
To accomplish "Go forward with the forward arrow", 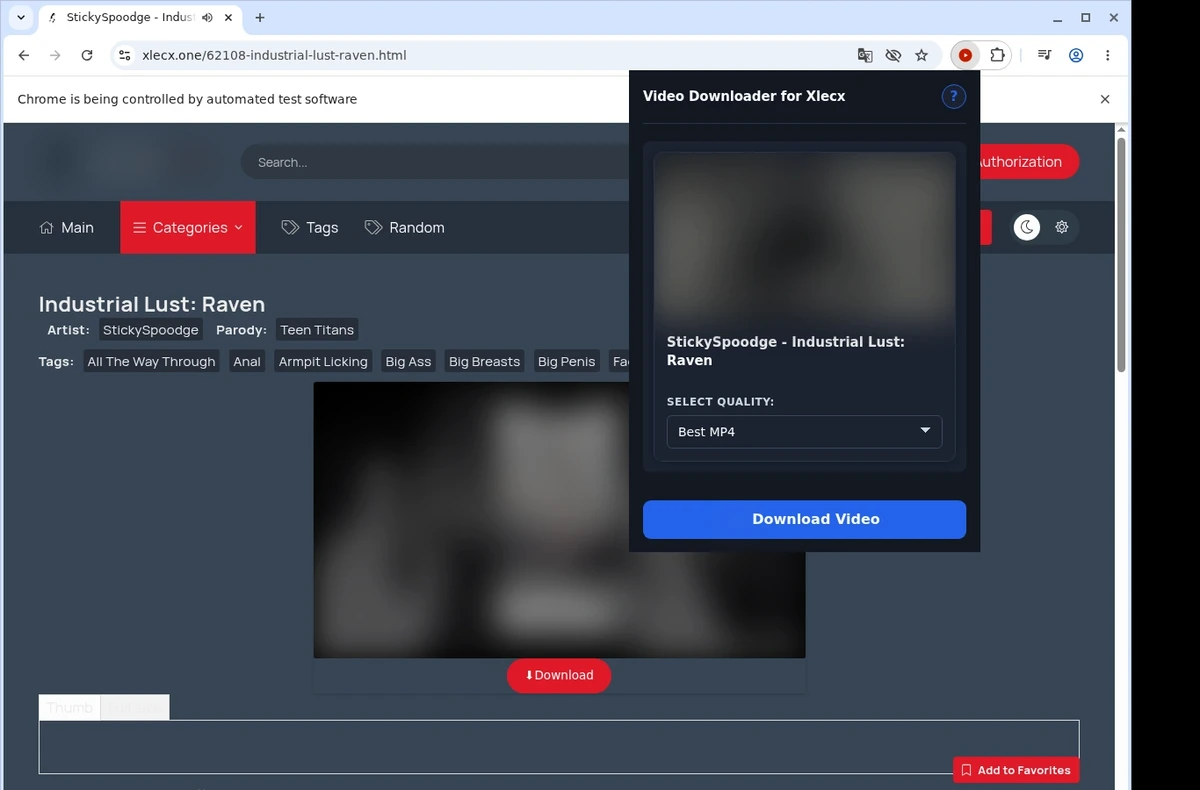I will pyautogui.click(x=55, y=56).
